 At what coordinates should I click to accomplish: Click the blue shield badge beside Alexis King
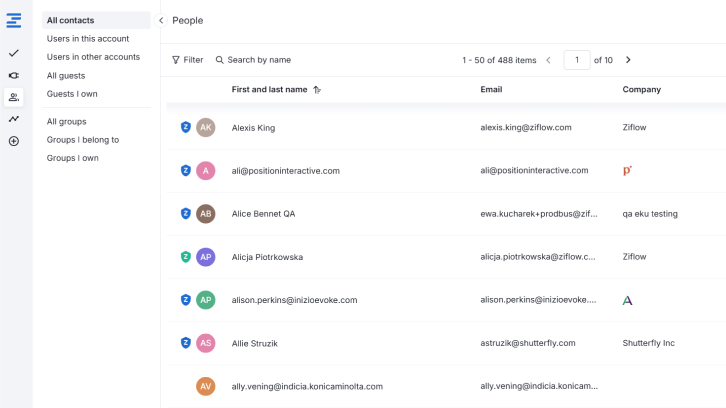[185, 128]
